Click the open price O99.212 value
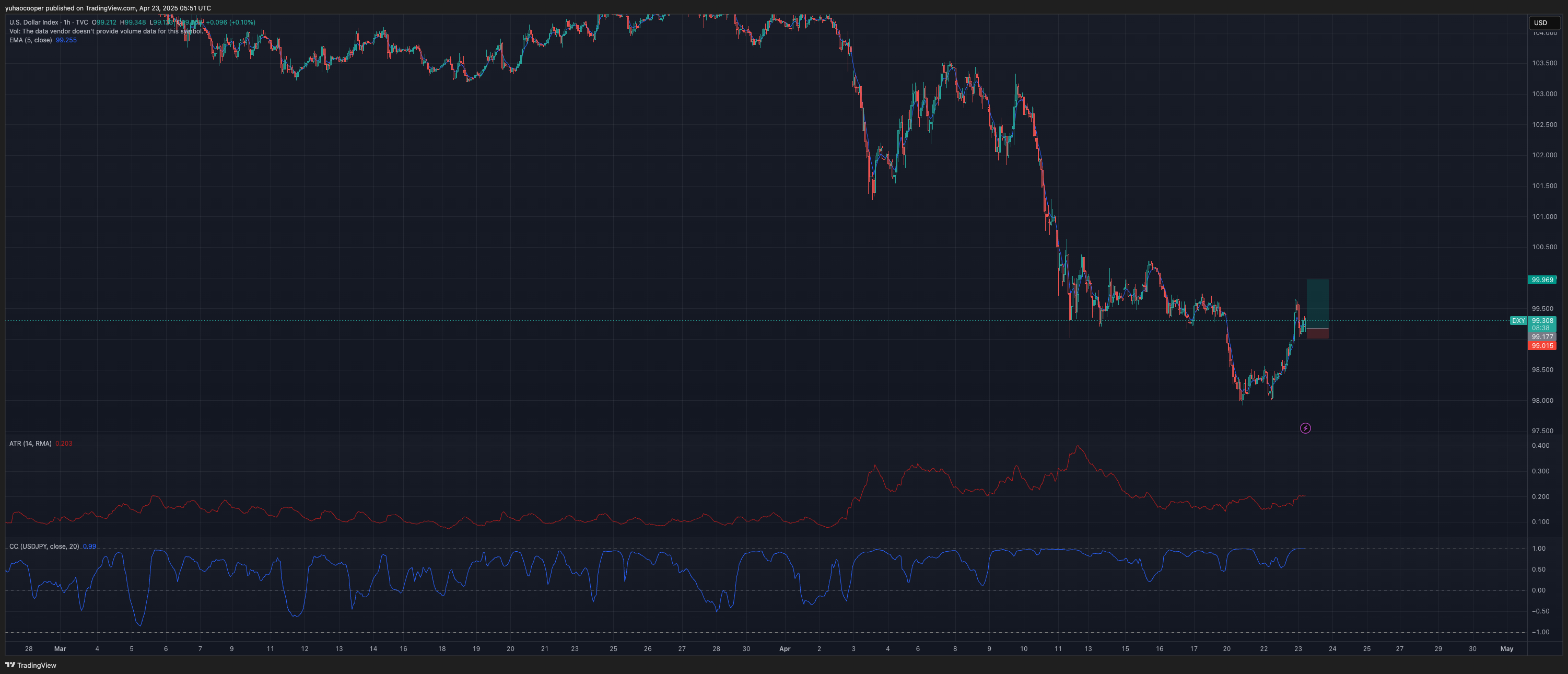Image resolution: width=1568 pixels, height=674 pixels. pyautogui.click(x=104, y=22)
